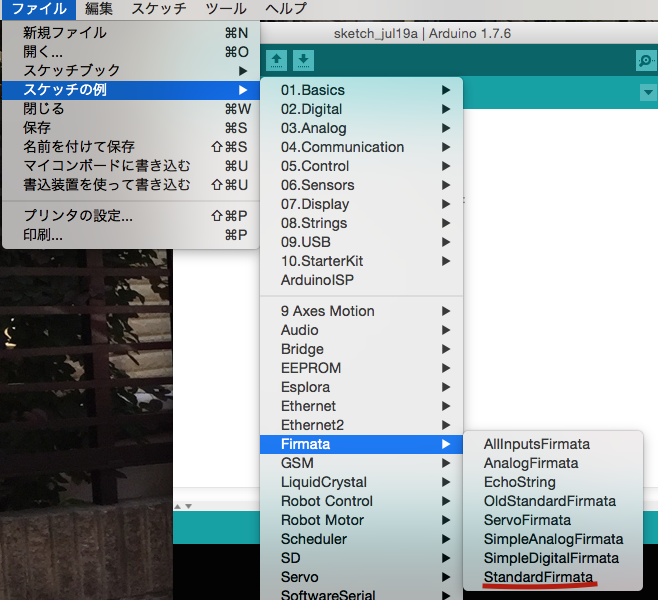This screenshot has width=658, height=600.
Task: Expand the 04.Communication examples submenu
Action: tap(361, 147)
